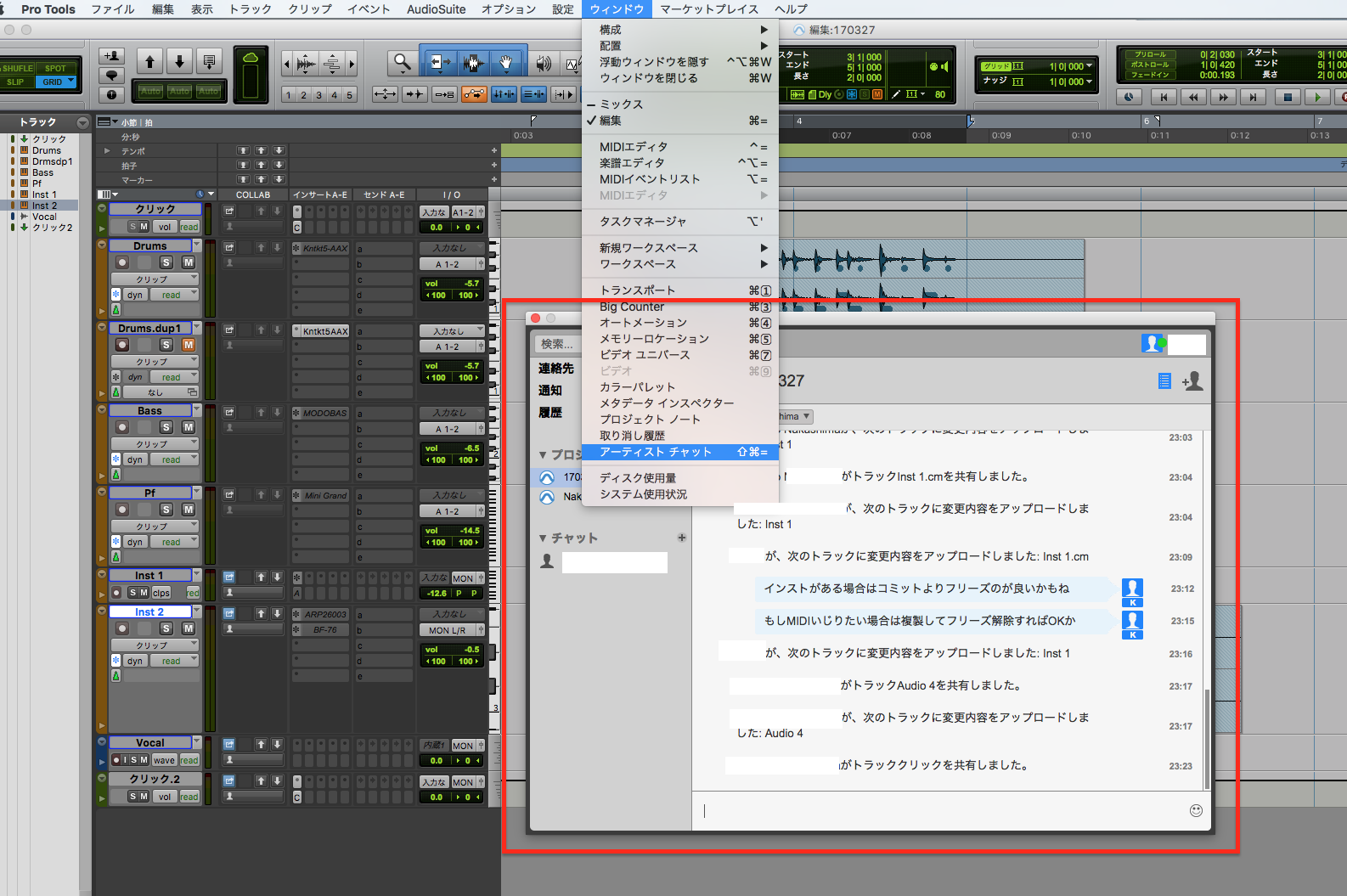Open the トラック list header menu
The image size is (1347, 896).
(82, 122)
